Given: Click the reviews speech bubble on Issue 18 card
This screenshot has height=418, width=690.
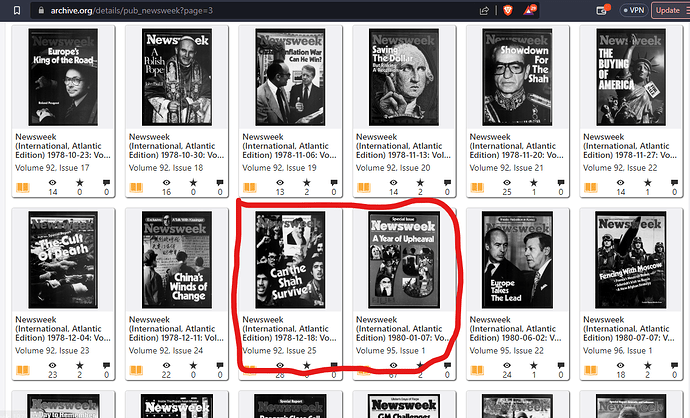Looking at the screenshot, I should [220, 183].
